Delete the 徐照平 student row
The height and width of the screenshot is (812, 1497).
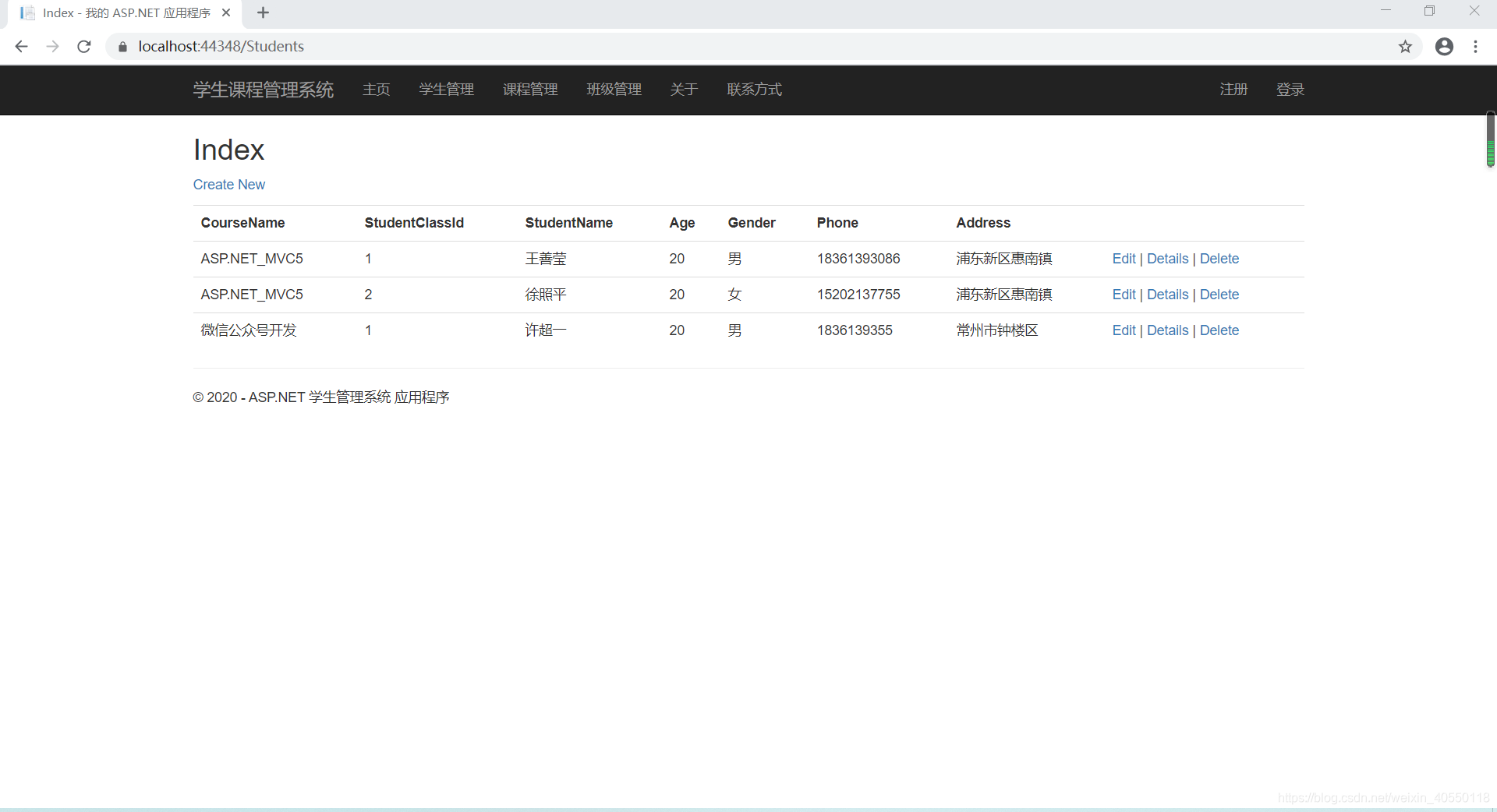(1219, 295)
